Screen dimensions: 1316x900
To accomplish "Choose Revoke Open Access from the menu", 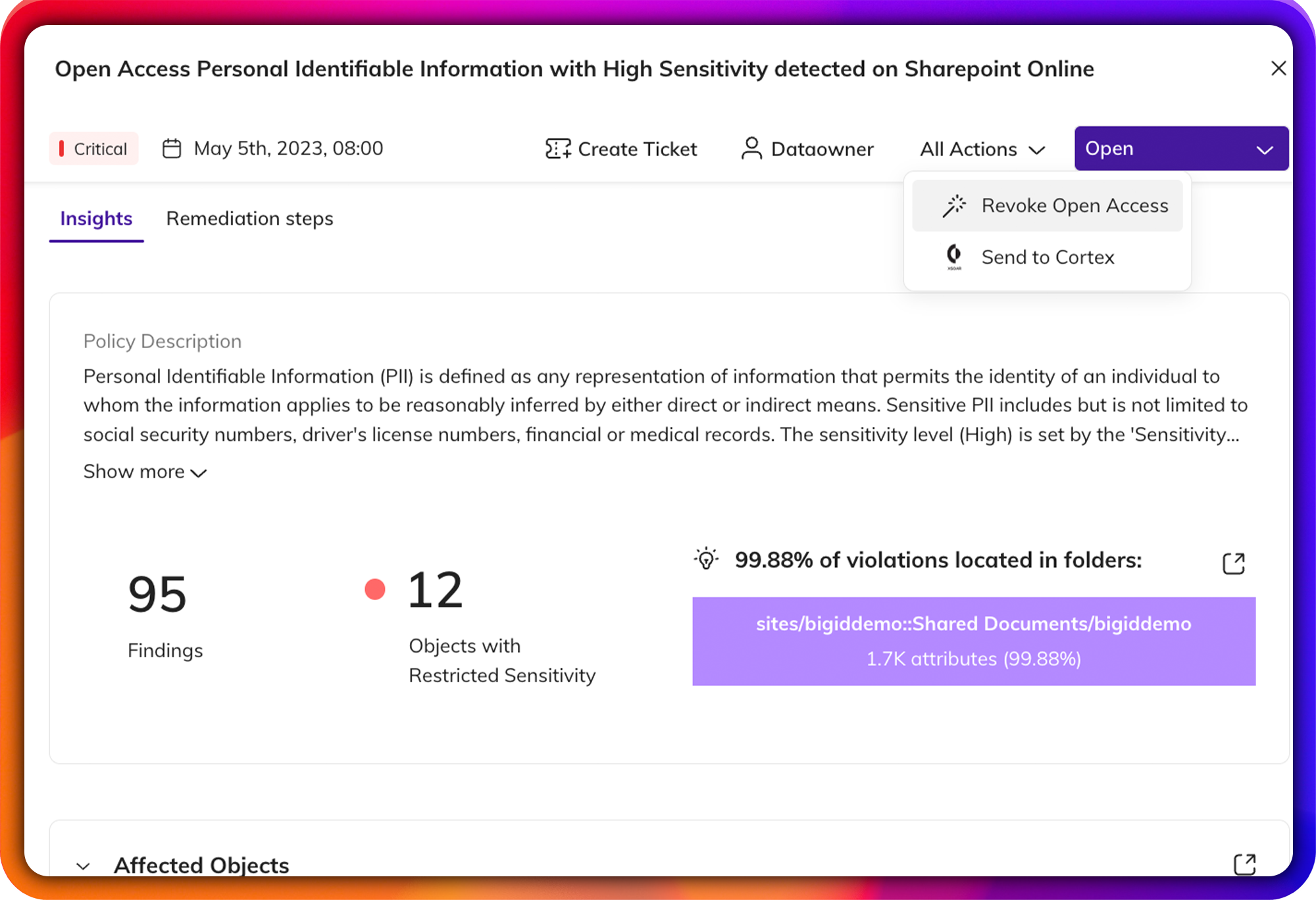I will point(1074,205).
